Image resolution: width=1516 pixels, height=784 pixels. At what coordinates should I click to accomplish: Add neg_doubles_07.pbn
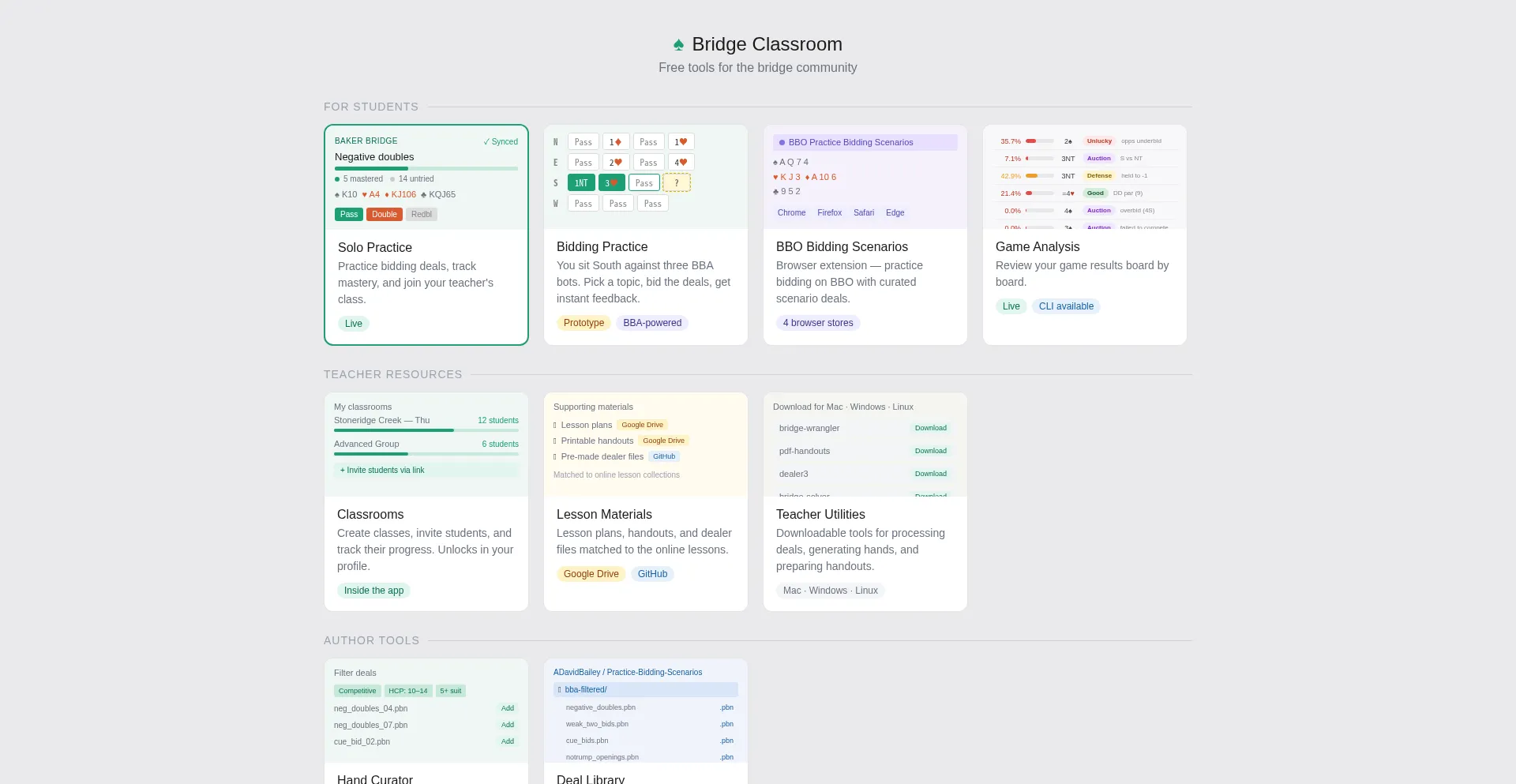(x=508, y=725)
